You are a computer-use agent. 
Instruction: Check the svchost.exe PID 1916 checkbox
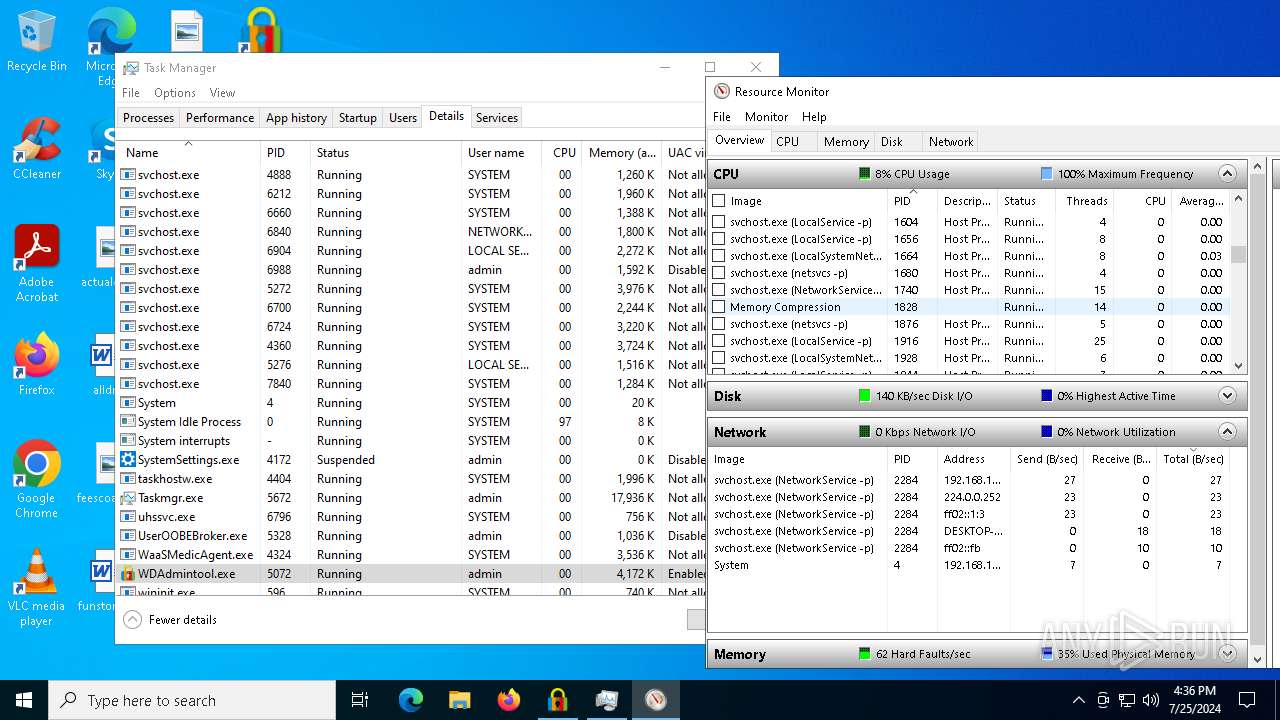[718, 341]
